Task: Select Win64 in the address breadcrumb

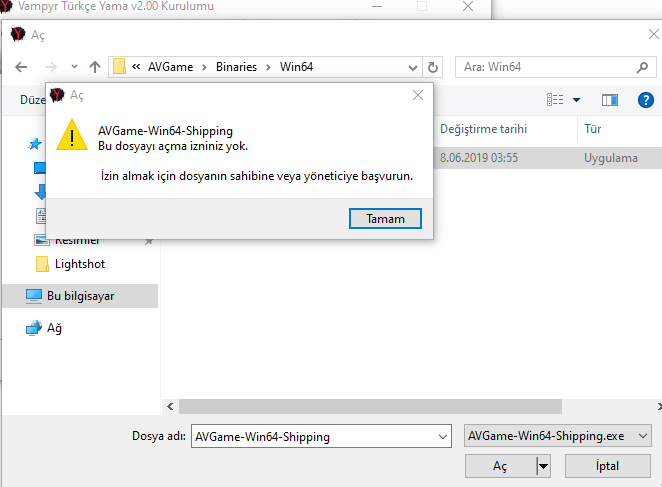Action: pos(296,67)
